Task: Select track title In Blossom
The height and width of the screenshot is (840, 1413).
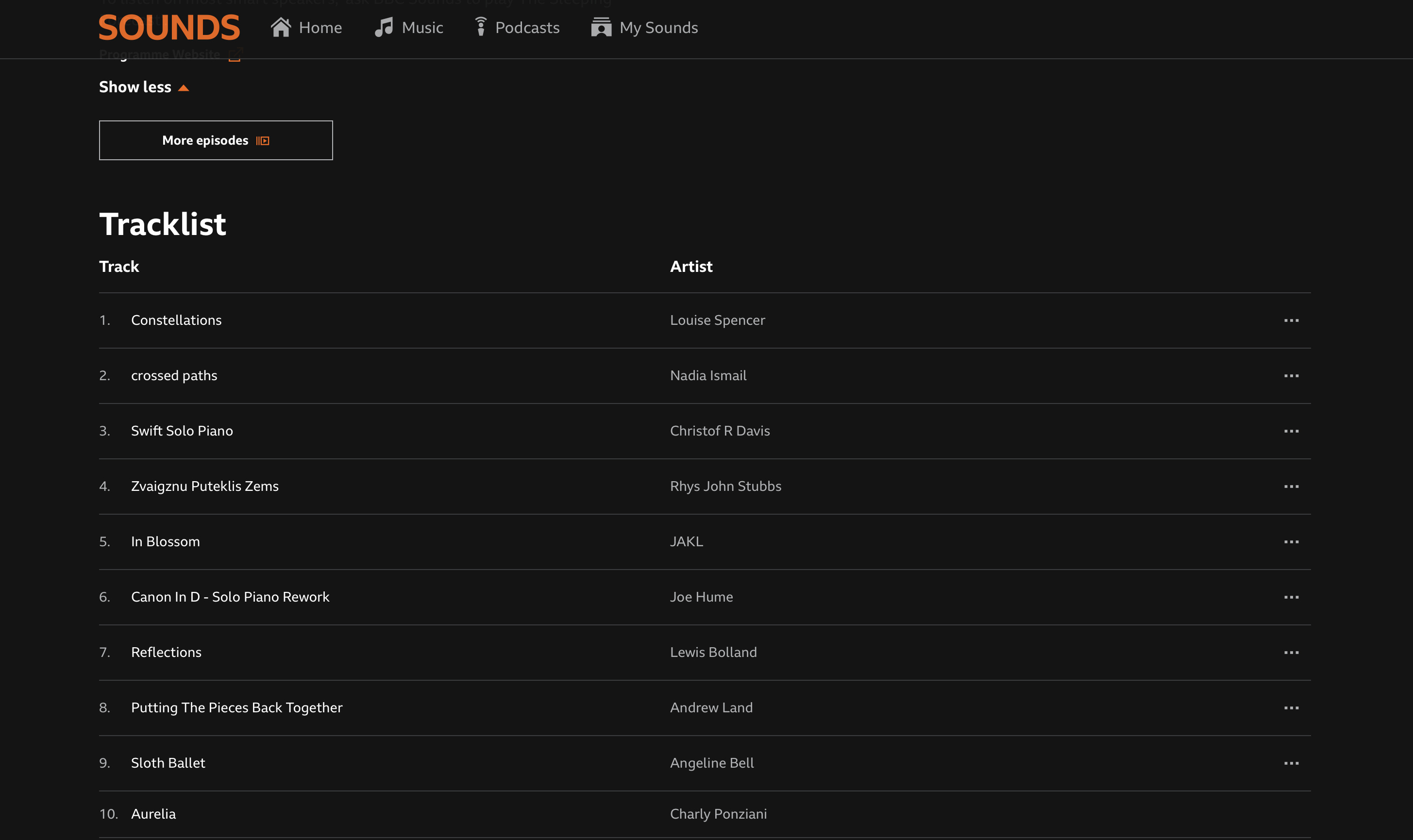Action: (x=165, y=542)
